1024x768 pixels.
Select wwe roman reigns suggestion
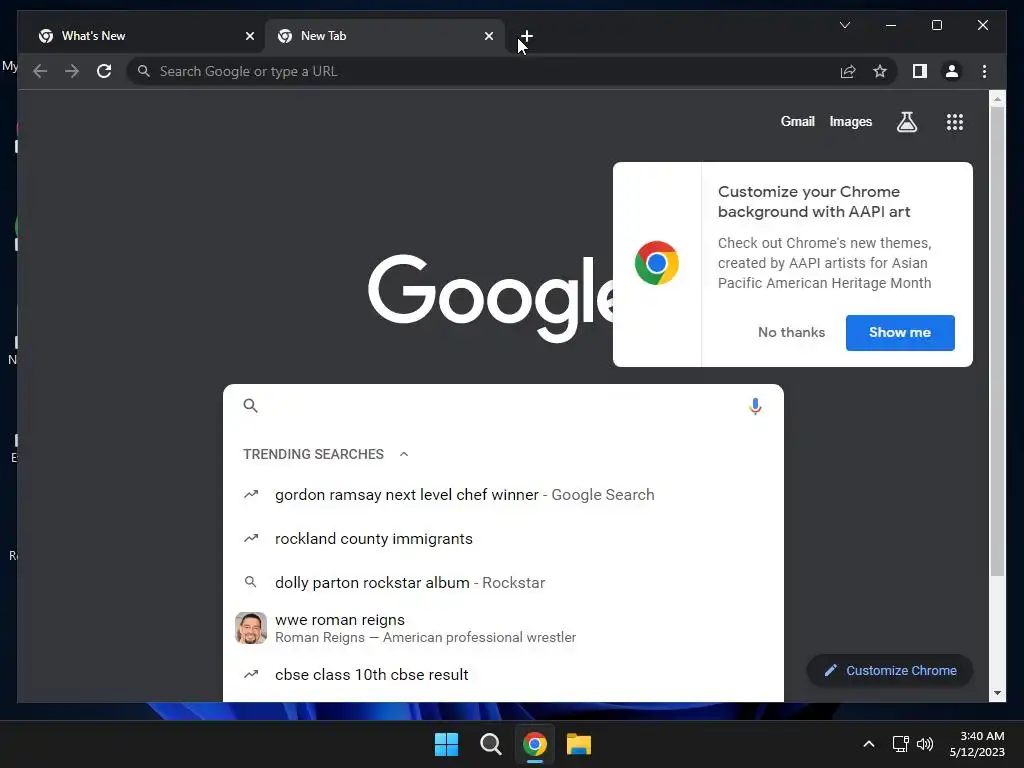503,628
